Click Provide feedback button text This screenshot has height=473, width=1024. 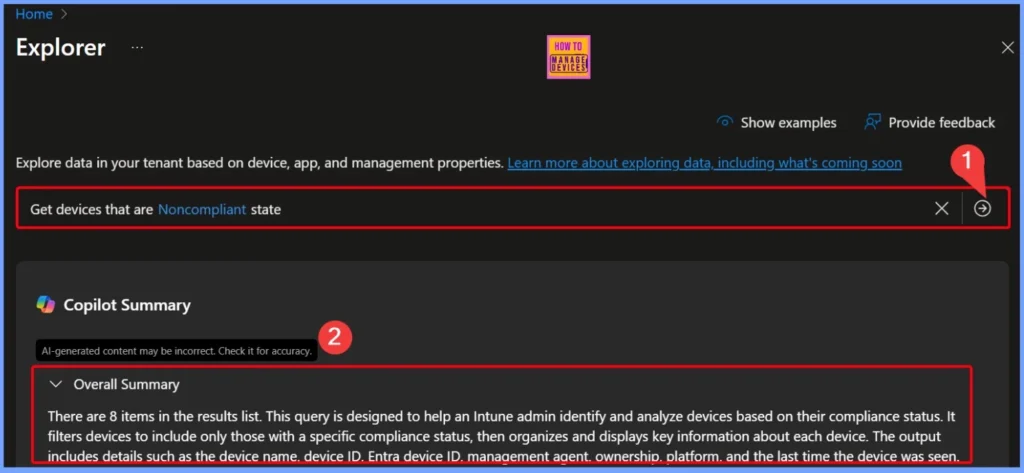pos(942,123)
